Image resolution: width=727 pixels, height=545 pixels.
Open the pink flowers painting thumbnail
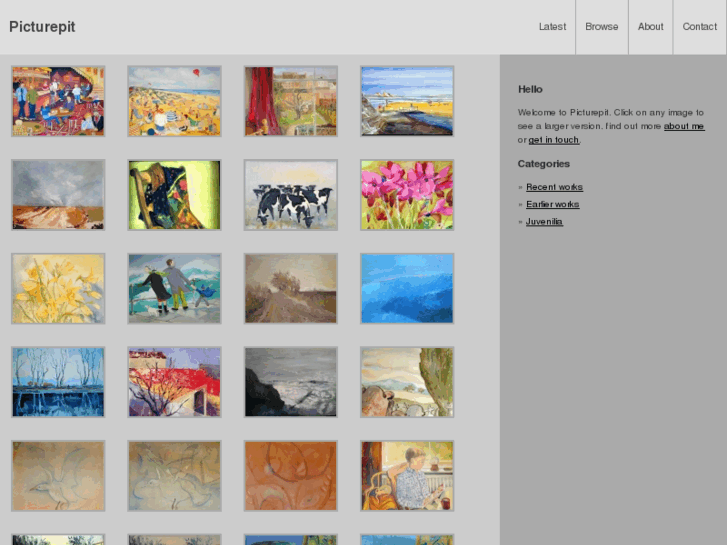coord(407,195)
